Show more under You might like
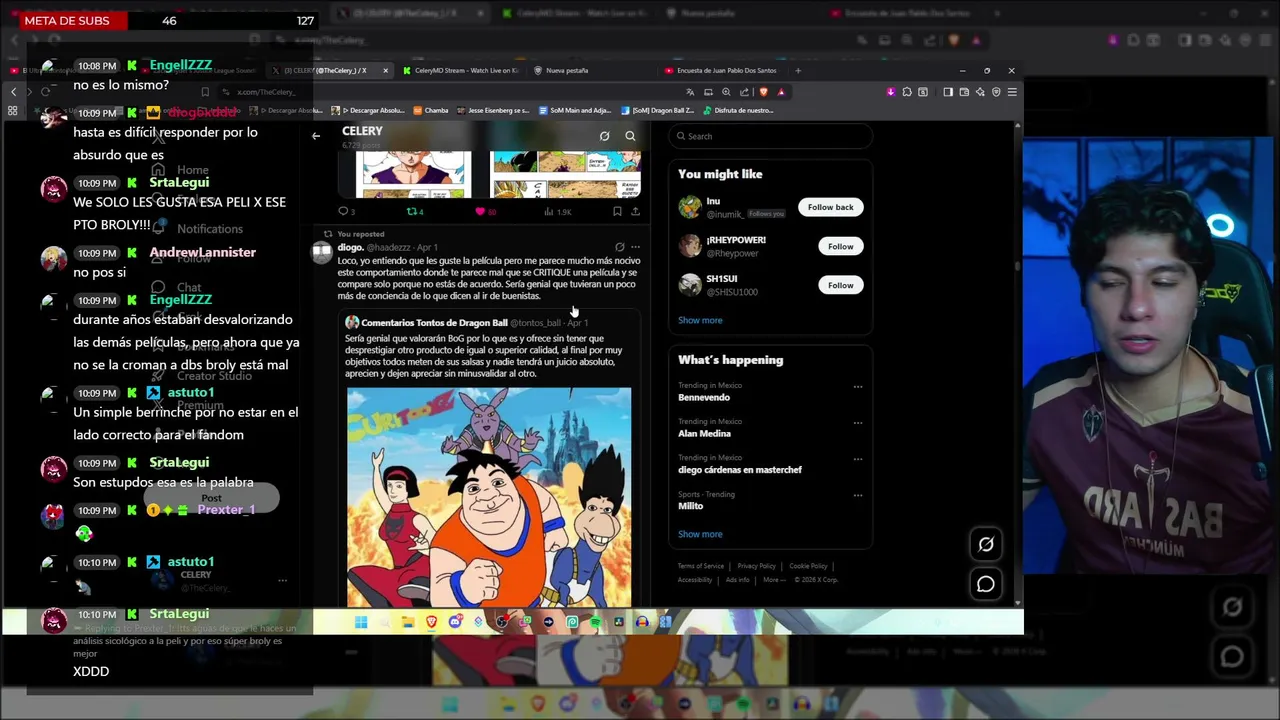Viewport: 1280px width, 720px height. pos(700,320)
